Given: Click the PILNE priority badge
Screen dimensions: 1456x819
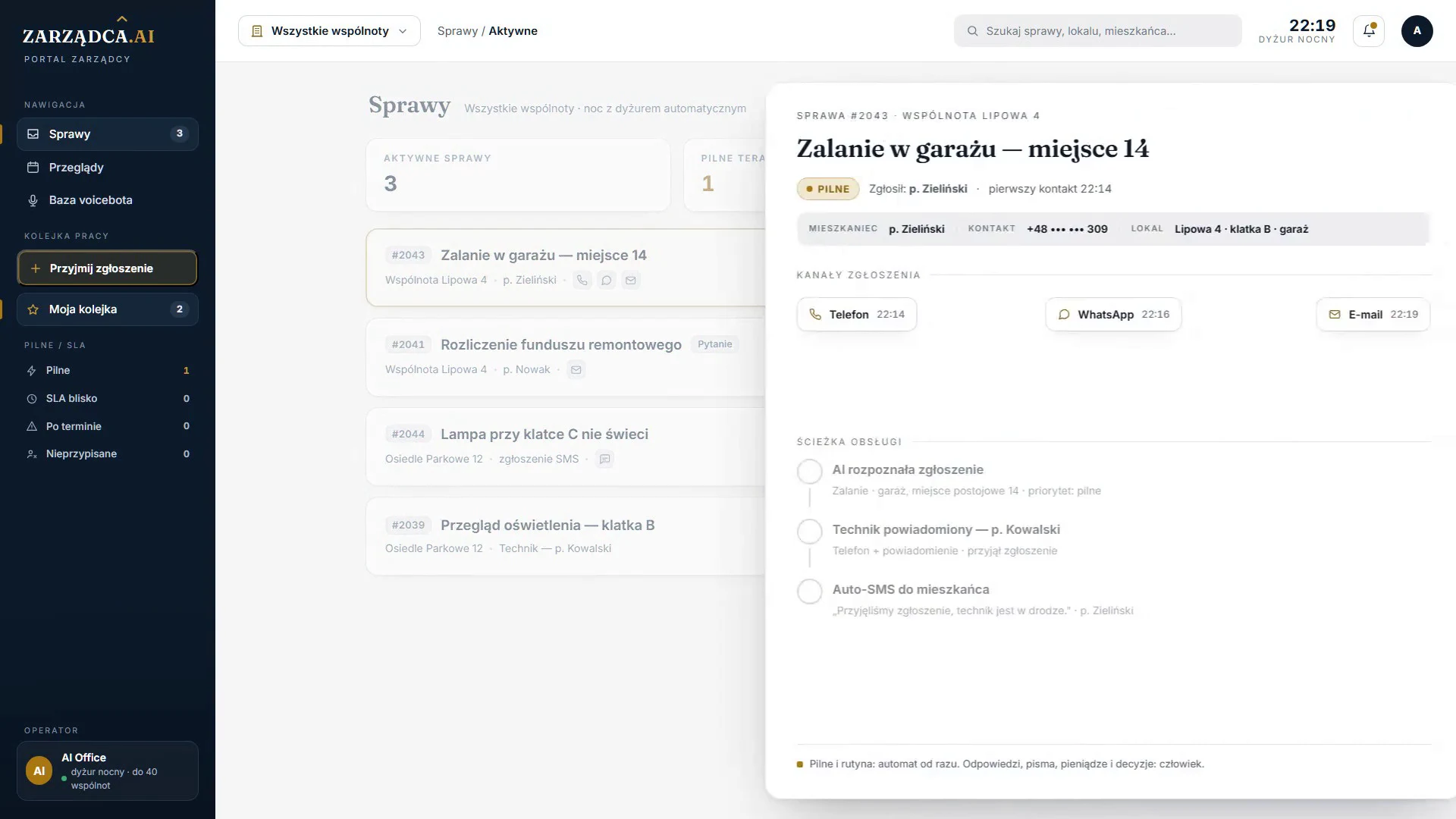Looking at the screenshot, I should (x=828, y=190).
